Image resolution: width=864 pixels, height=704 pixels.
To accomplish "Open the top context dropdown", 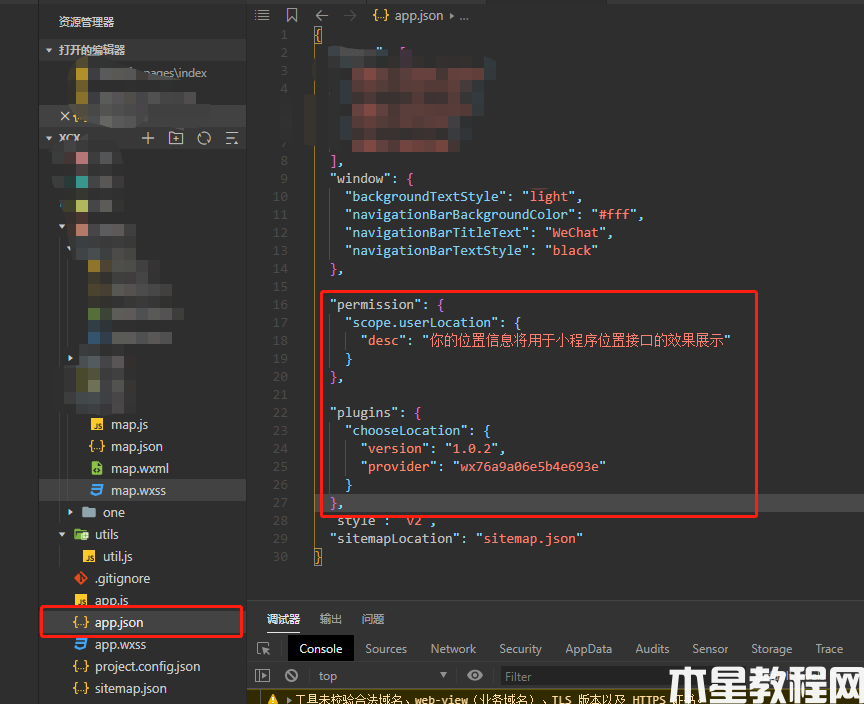I will coord(382,676).
